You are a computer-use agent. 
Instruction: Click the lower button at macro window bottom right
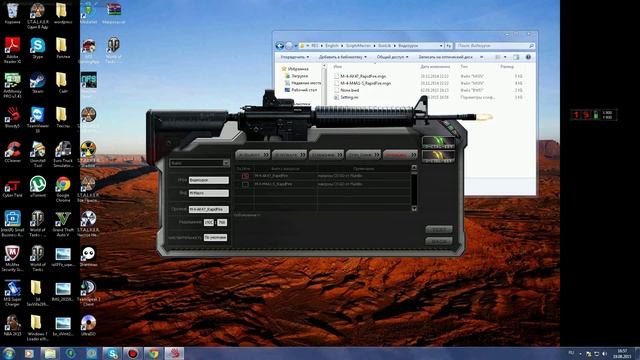point(439,242)
